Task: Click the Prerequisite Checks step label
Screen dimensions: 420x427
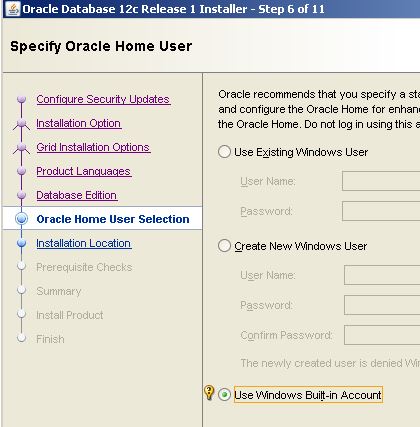Action: (x=84, y=267)
